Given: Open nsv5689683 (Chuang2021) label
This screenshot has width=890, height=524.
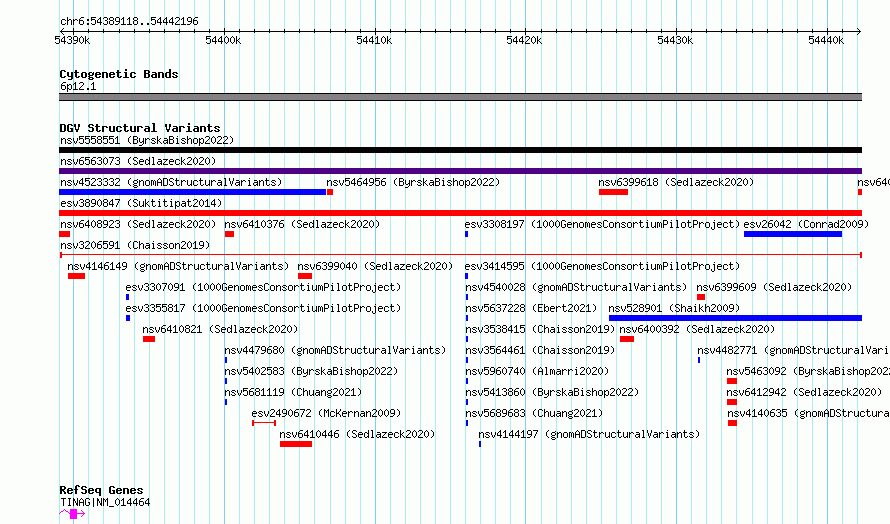Looking at the screenshot, I should tap(534, 413).
